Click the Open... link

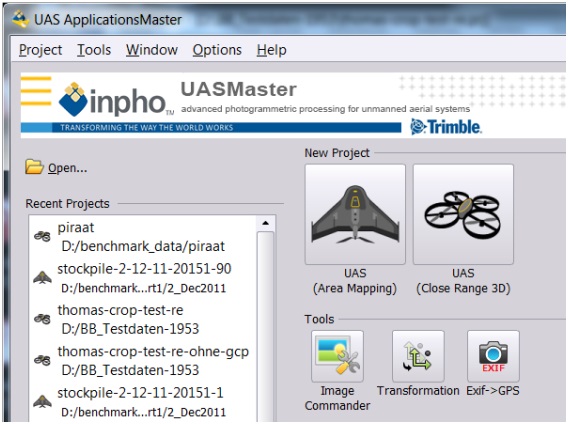[x=67, y=168]
